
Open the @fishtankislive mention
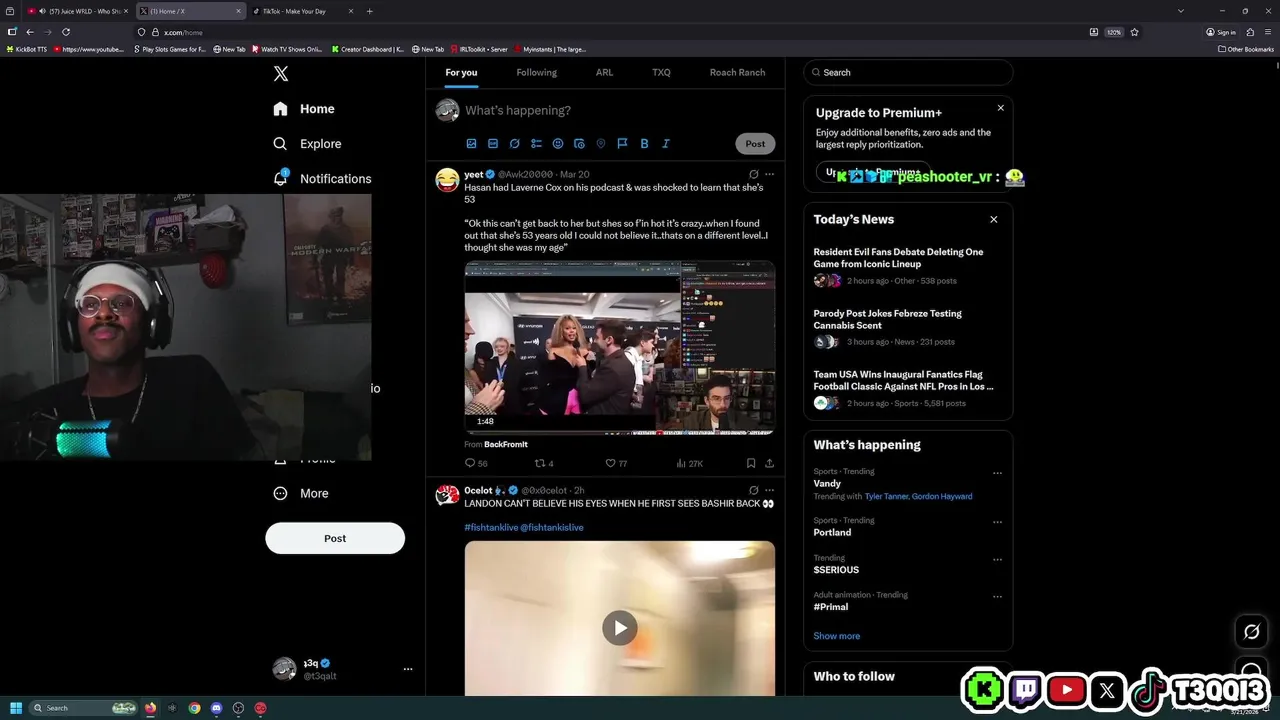tap(552, 527)
